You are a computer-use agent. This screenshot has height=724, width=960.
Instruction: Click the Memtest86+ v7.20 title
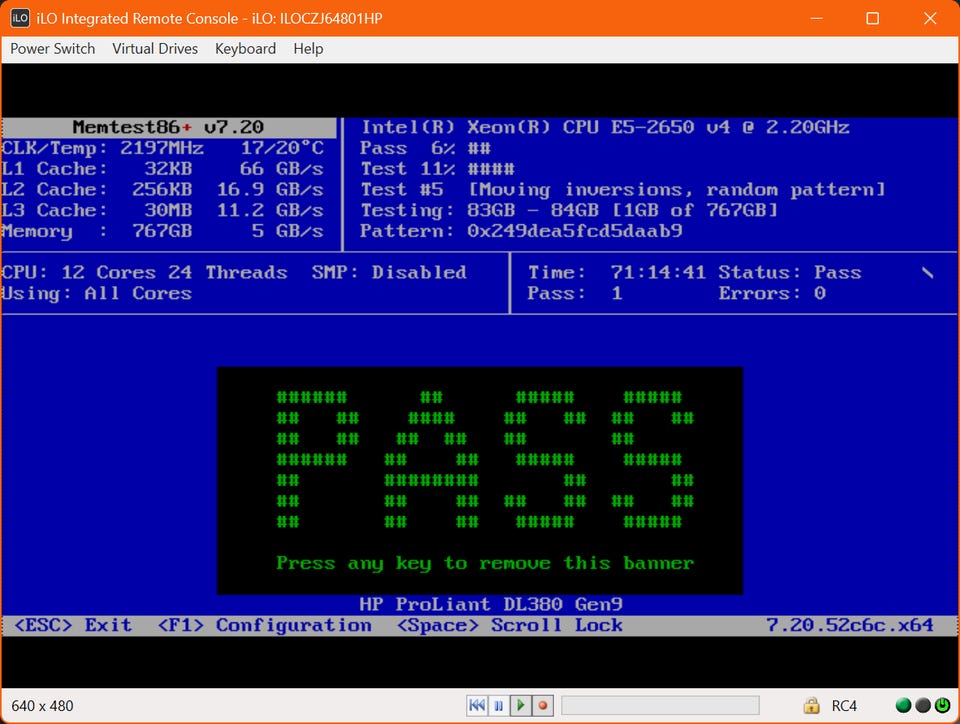click(168, 127)
